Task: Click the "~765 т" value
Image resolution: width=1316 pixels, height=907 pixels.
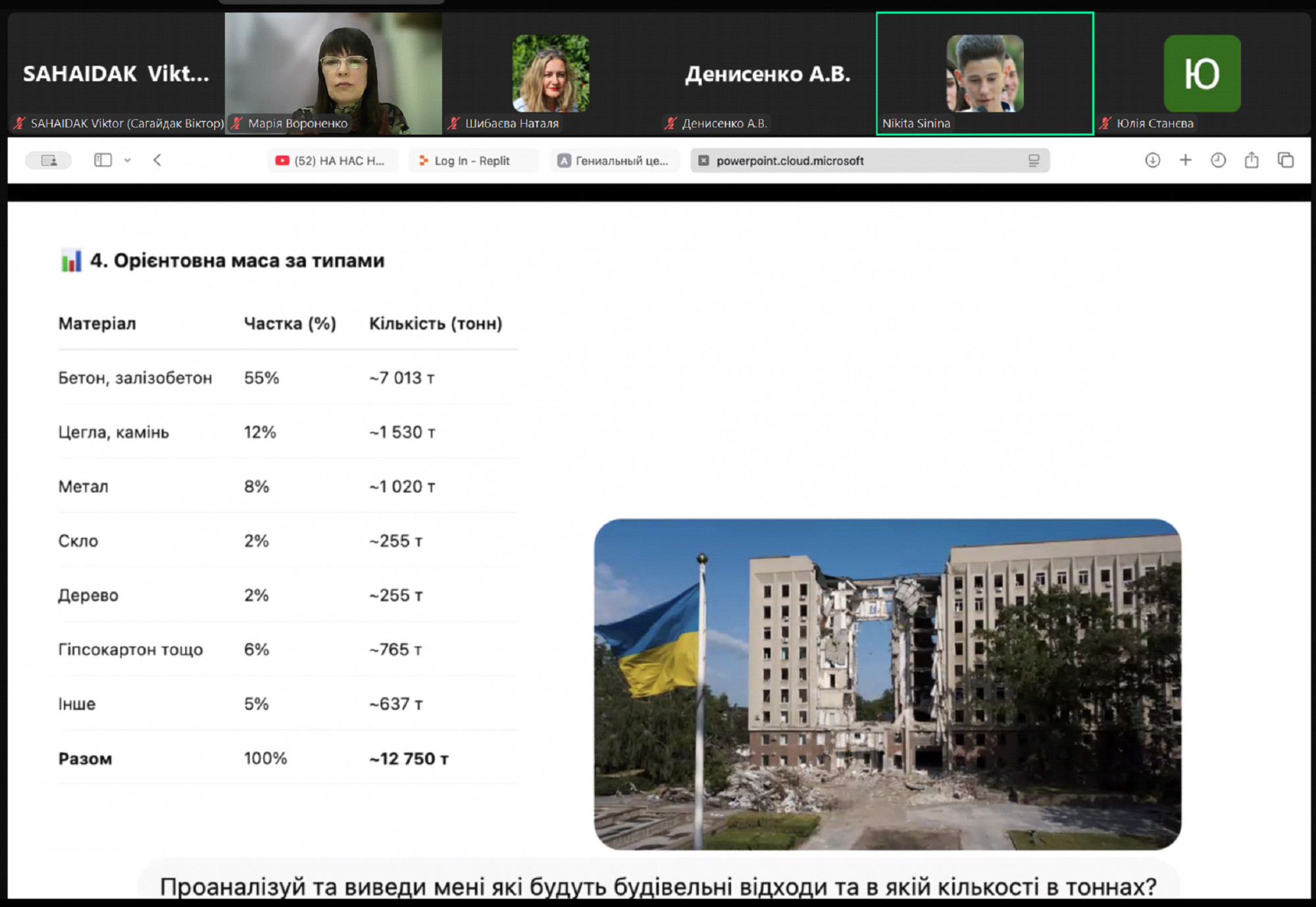Action: [395, 650]
